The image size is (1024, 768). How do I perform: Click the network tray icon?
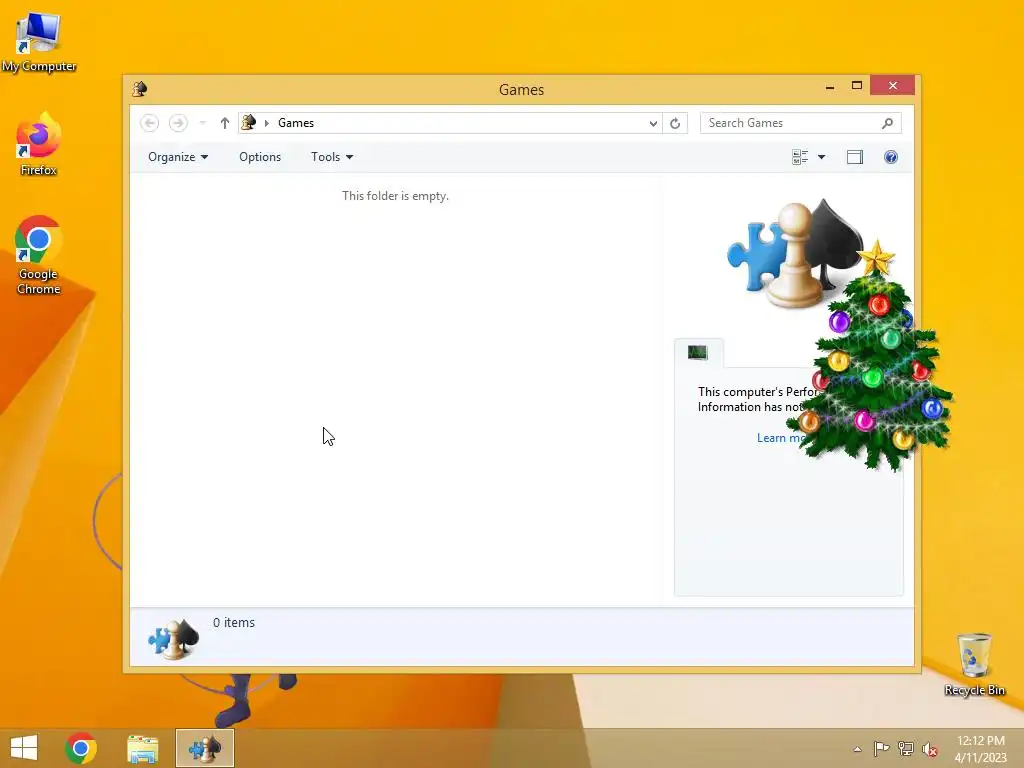click(x=906, y=748)
